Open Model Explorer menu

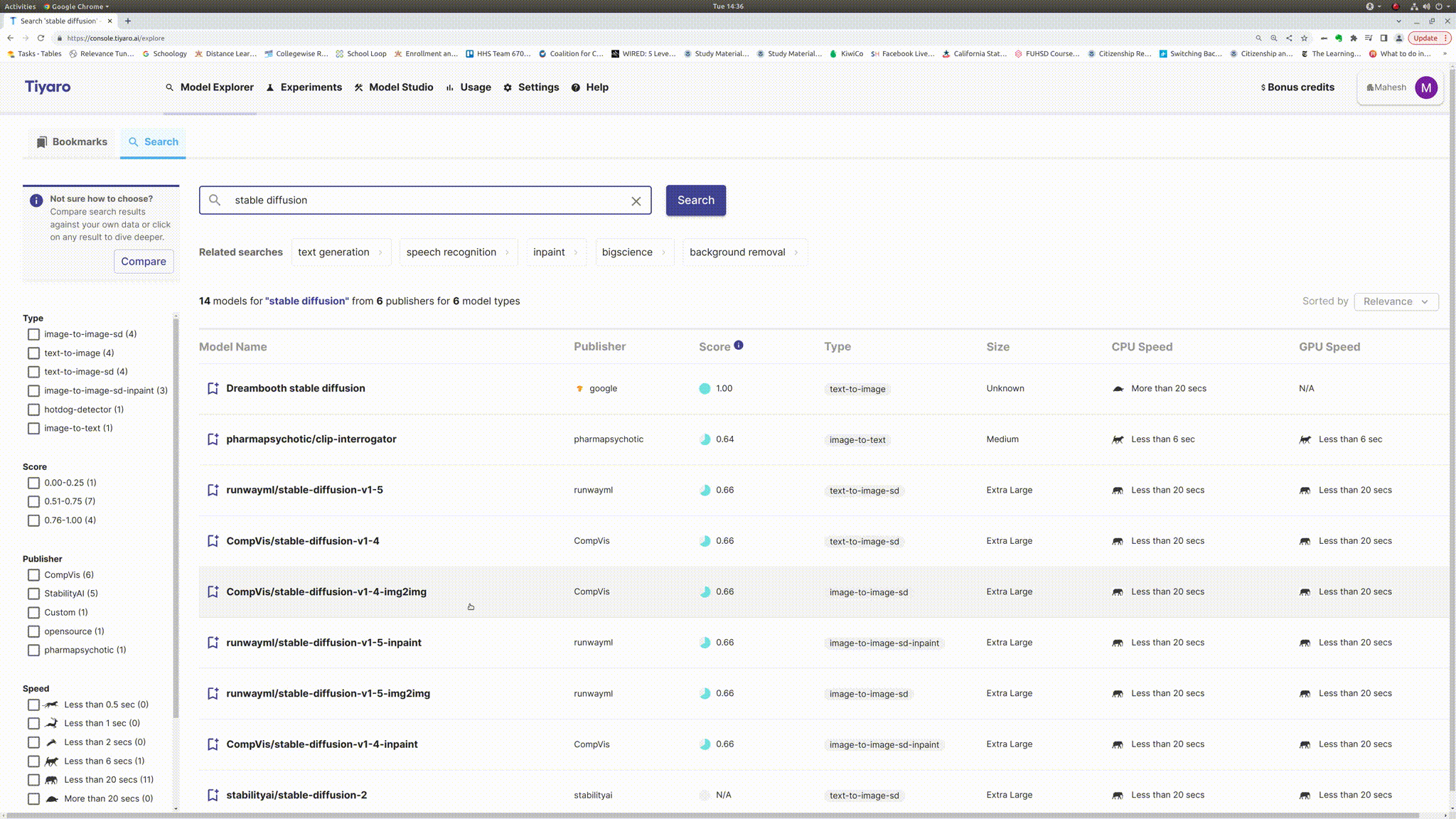210,87
